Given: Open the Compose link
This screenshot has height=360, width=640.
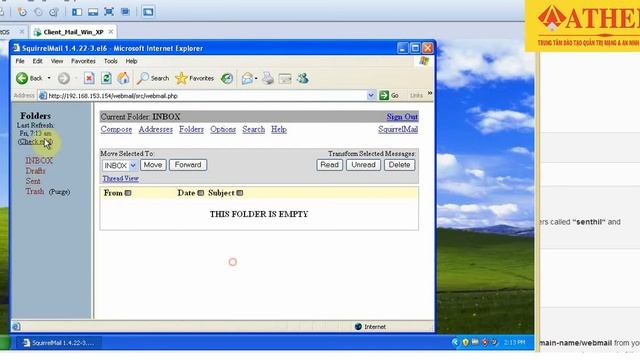Looking at the screenshot, I should click(x=116, y=129).
